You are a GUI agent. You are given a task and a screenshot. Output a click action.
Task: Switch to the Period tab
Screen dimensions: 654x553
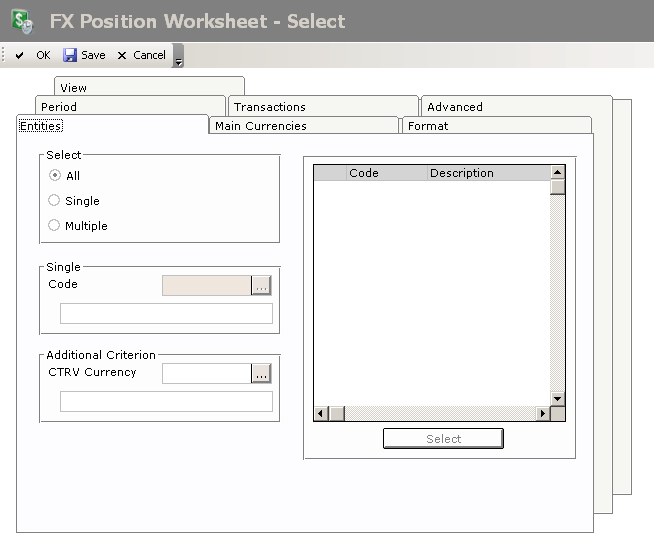(59, 107)
